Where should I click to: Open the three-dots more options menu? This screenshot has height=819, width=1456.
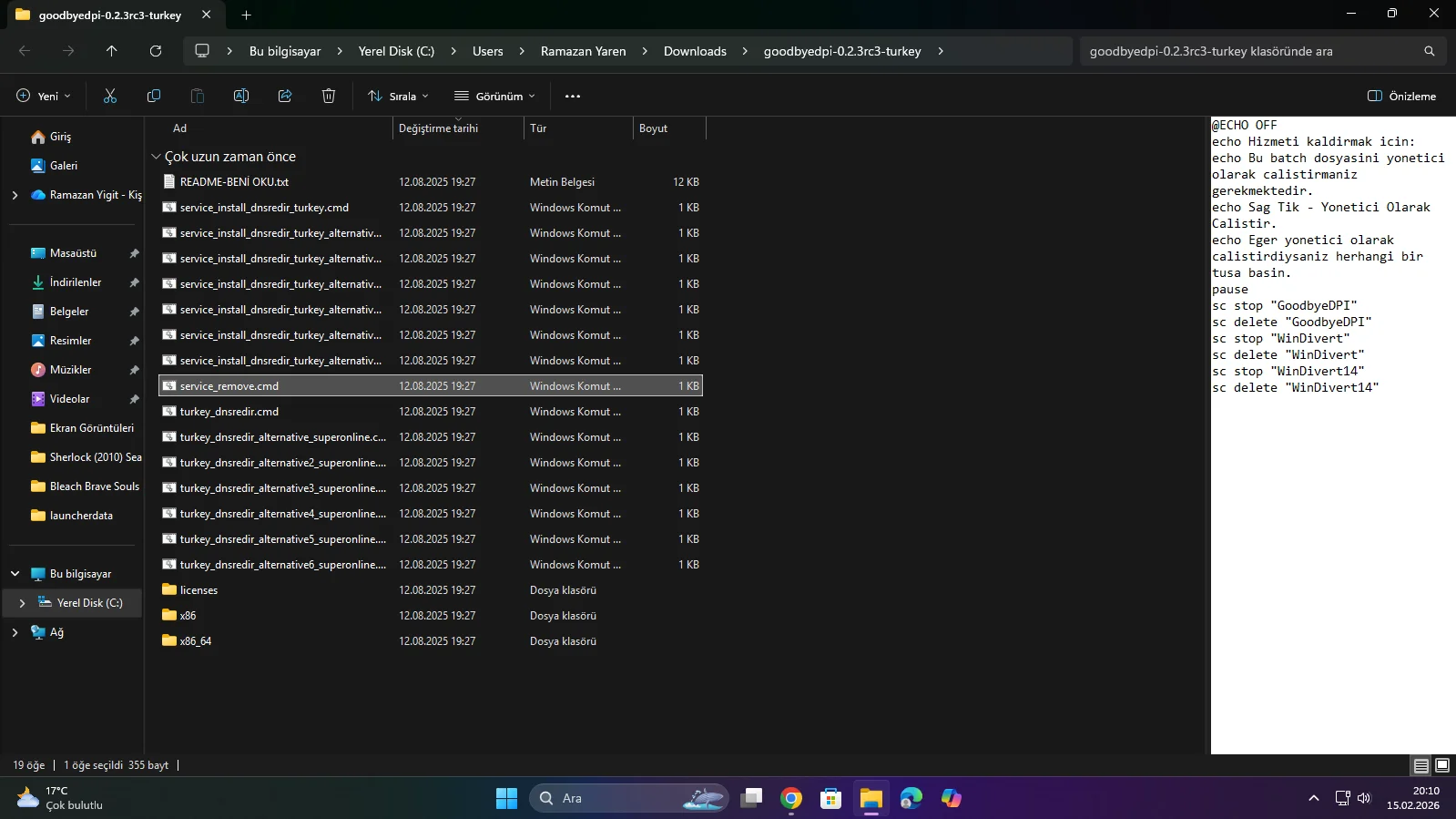click(573, 96)
